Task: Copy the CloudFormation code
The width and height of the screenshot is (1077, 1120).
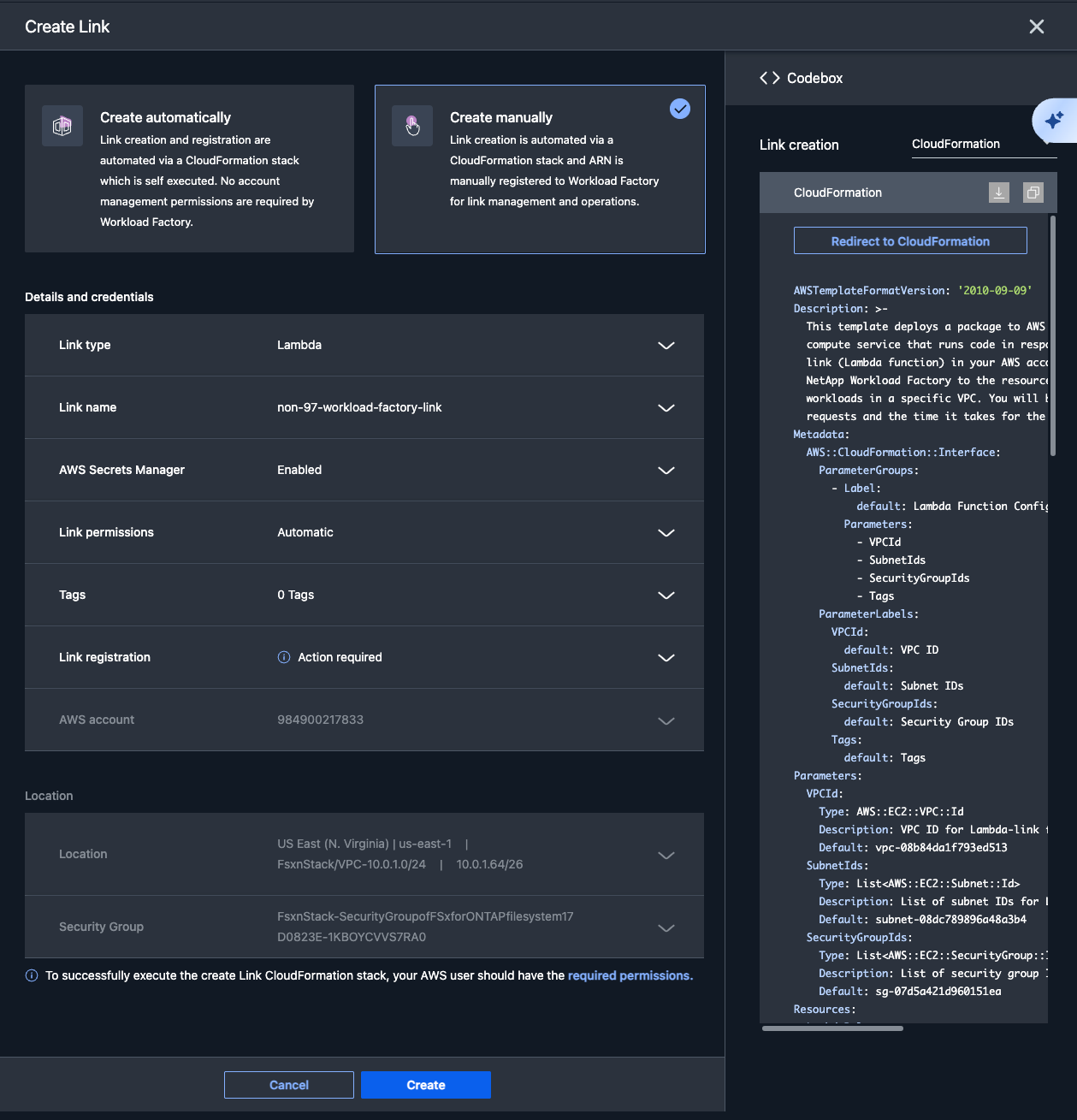Action: click(x=1033, y=193)
